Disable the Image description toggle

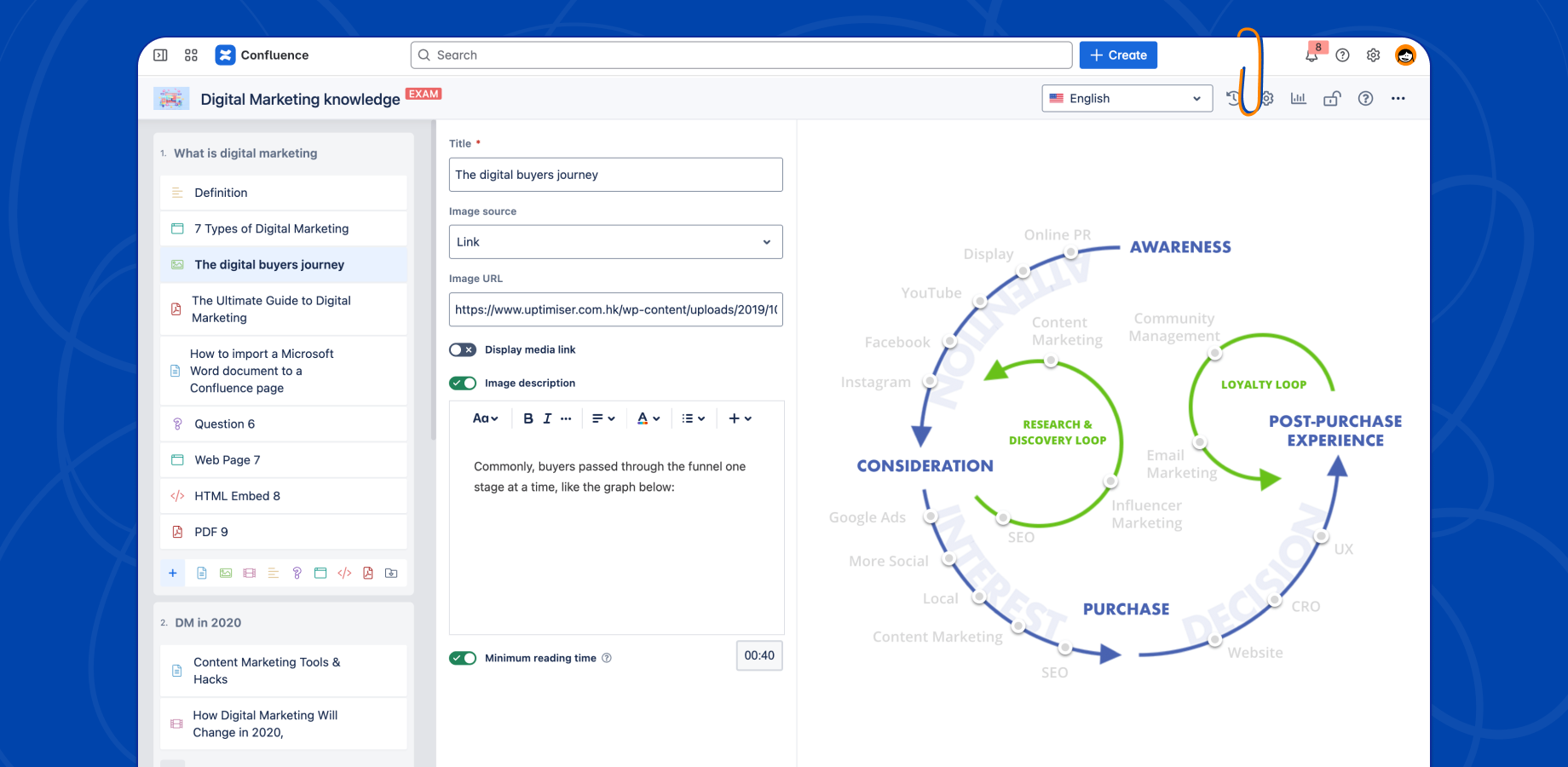coord(463,383)
